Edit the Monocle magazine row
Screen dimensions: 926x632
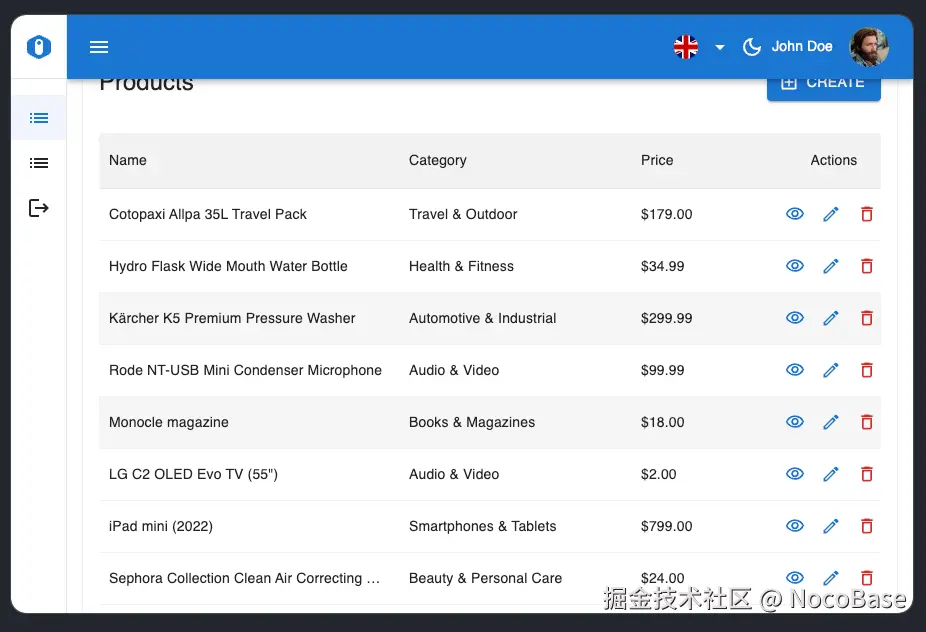point(831,422)
